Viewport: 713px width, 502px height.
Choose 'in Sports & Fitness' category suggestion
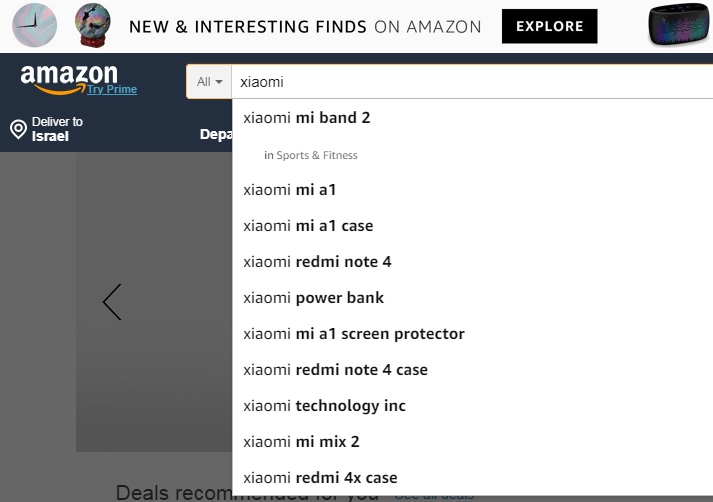[311, 155]
